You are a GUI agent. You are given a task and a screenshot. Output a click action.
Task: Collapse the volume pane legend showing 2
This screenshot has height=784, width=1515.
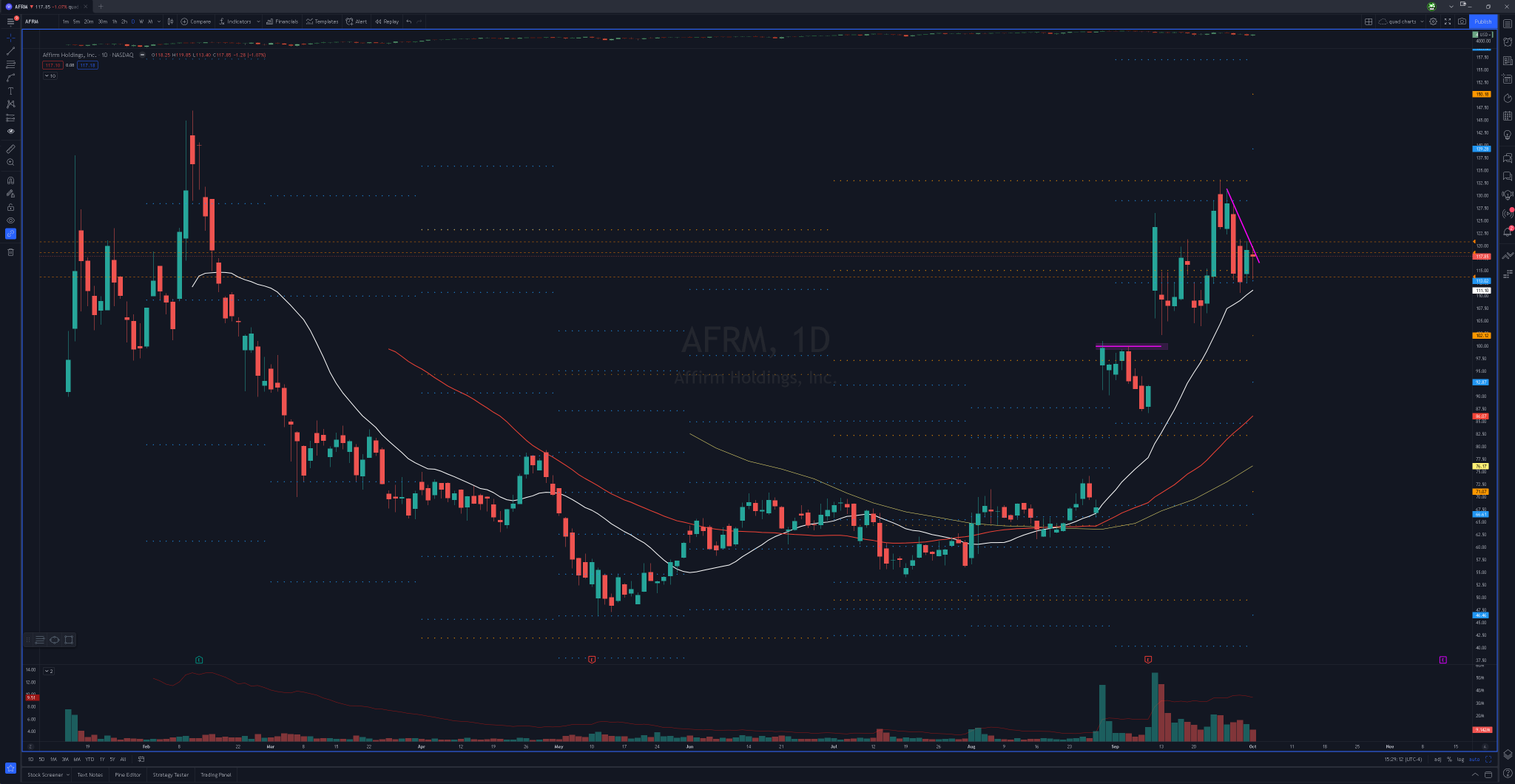49,671
